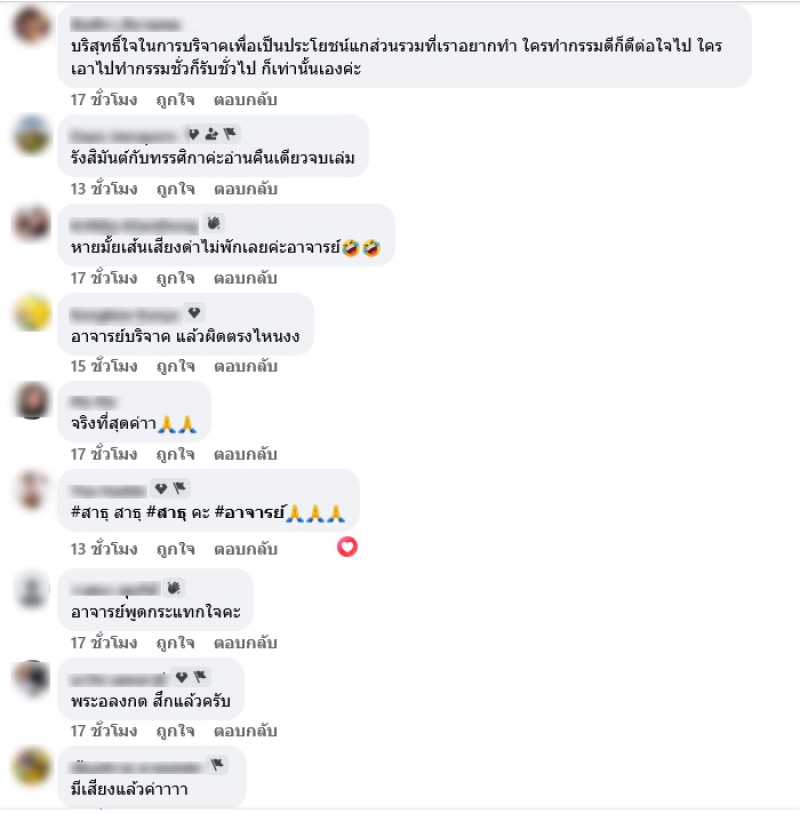Open the profile picture beside the พระอลงกต comment

click(x=31, y=678)
